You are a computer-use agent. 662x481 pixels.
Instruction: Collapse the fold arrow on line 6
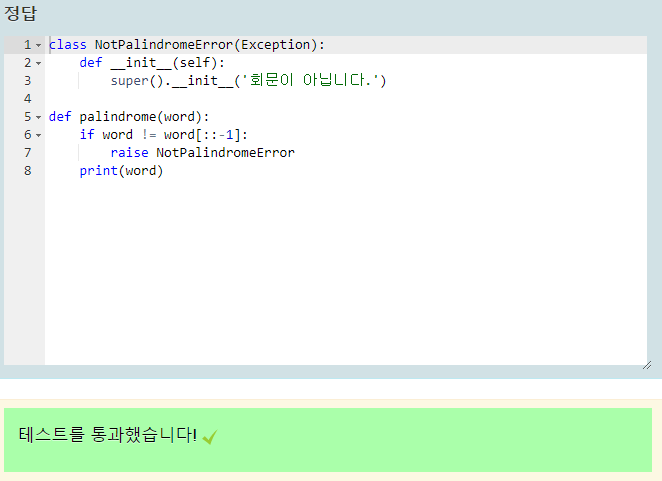coord(38,135)
